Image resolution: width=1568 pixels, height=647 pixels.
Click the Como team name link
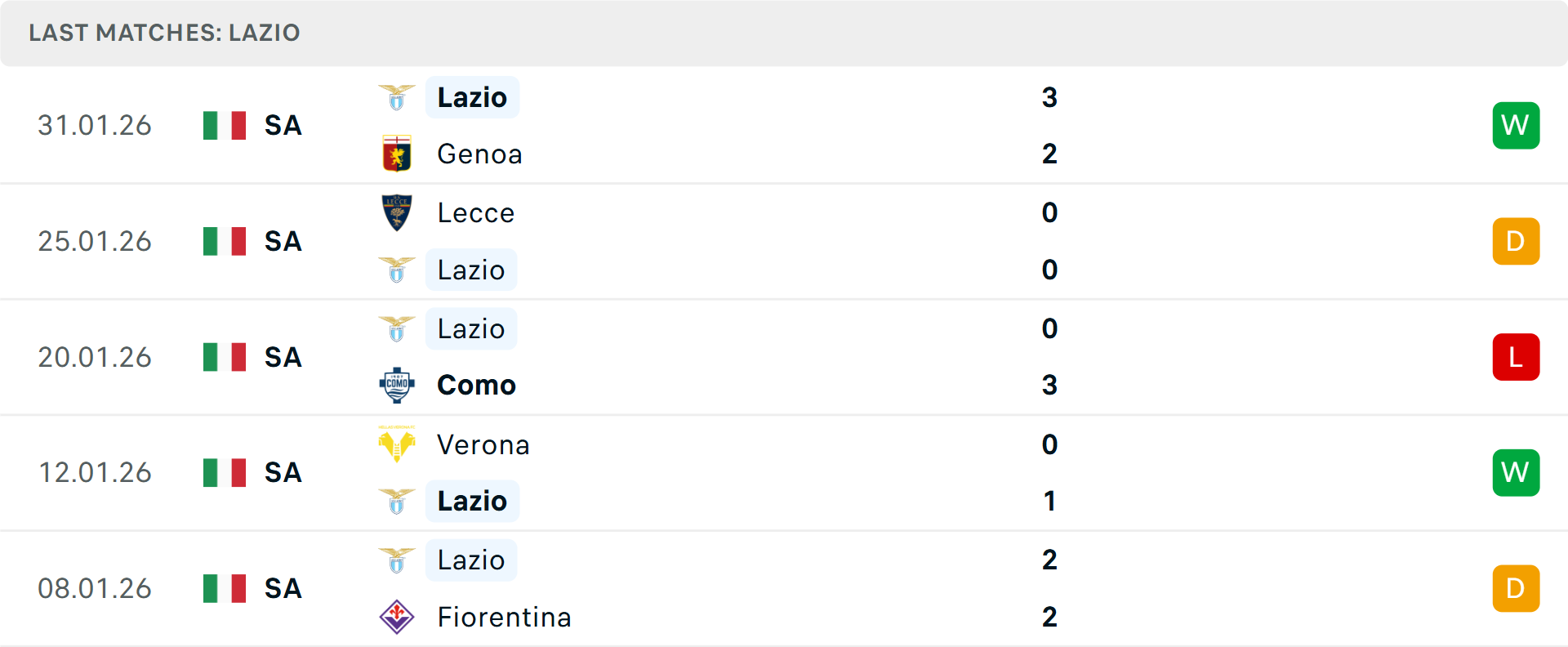point(475,385)
